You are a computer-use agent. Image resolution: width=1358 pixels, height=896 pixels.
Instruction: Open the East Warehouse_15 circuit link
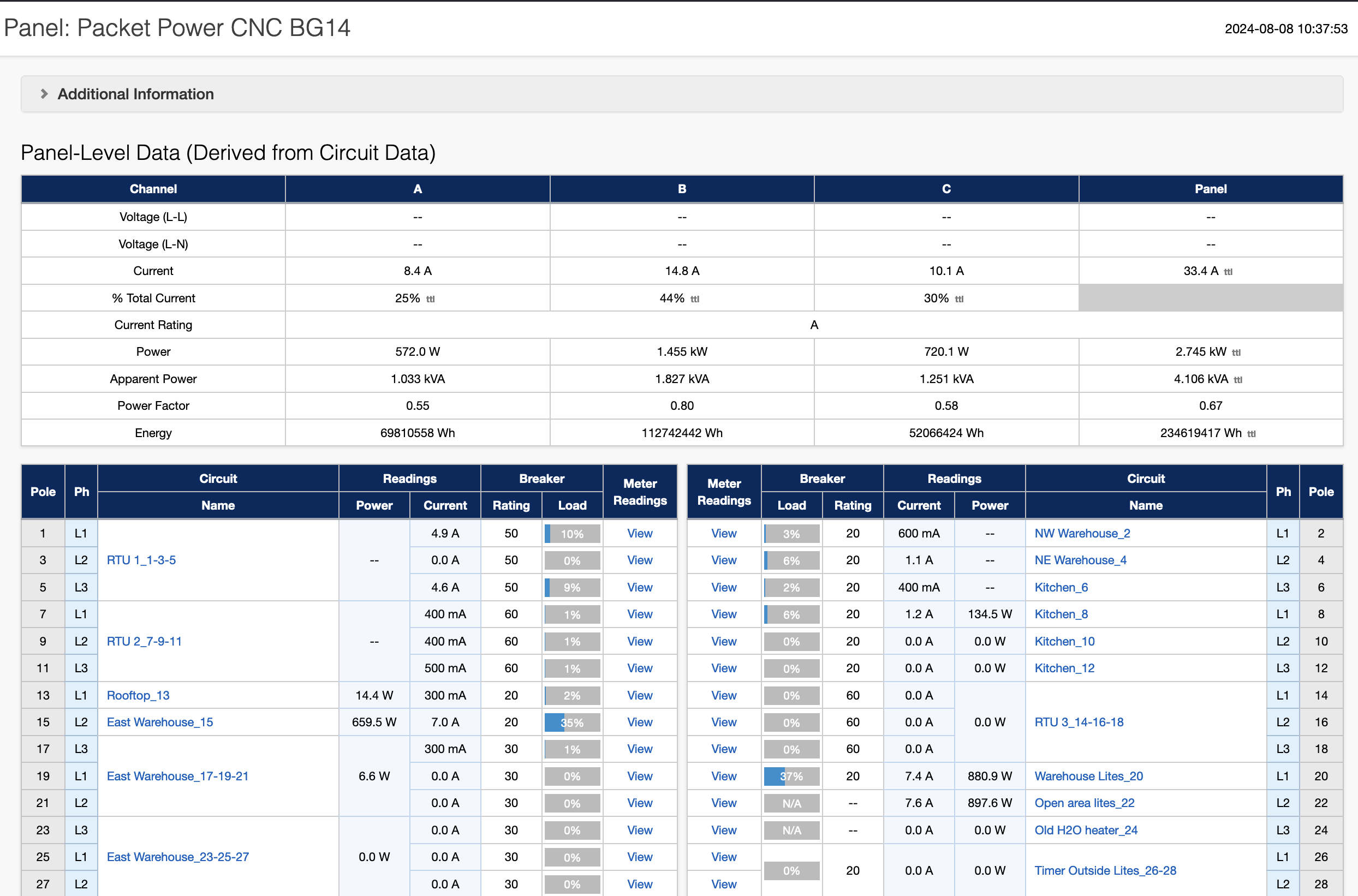coord(159,722)
